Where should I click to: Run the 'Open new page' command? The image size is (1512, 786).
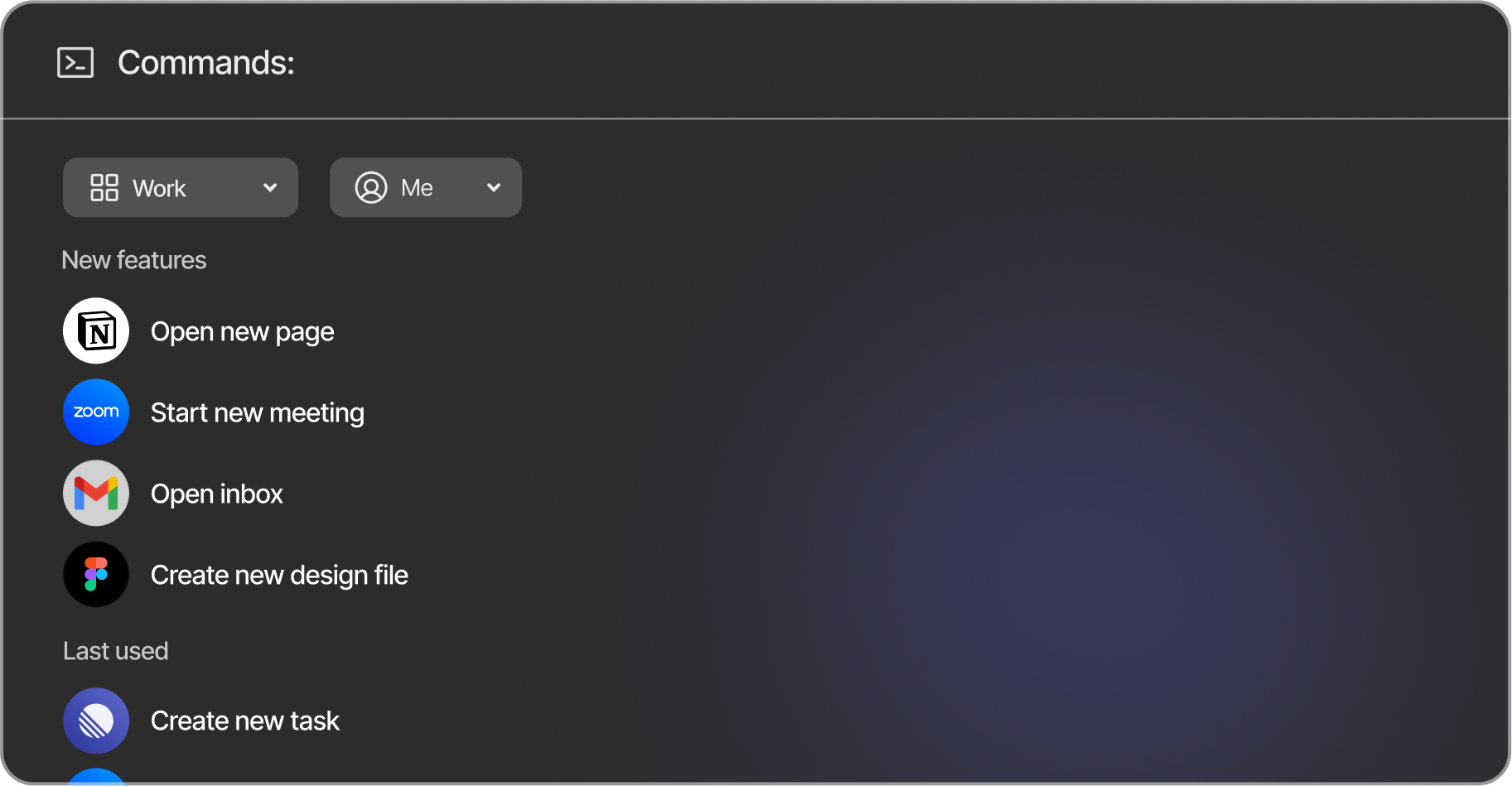tap(243, 332)
